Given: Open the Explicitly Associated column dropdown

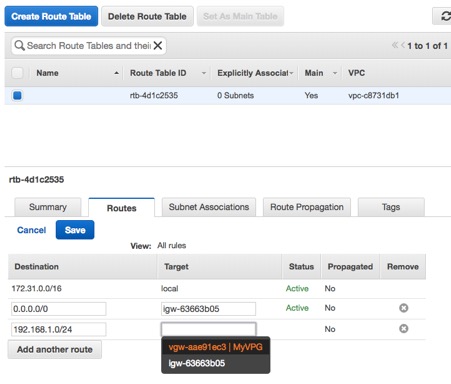Looking at the screenshot, I should coord(291,73).
